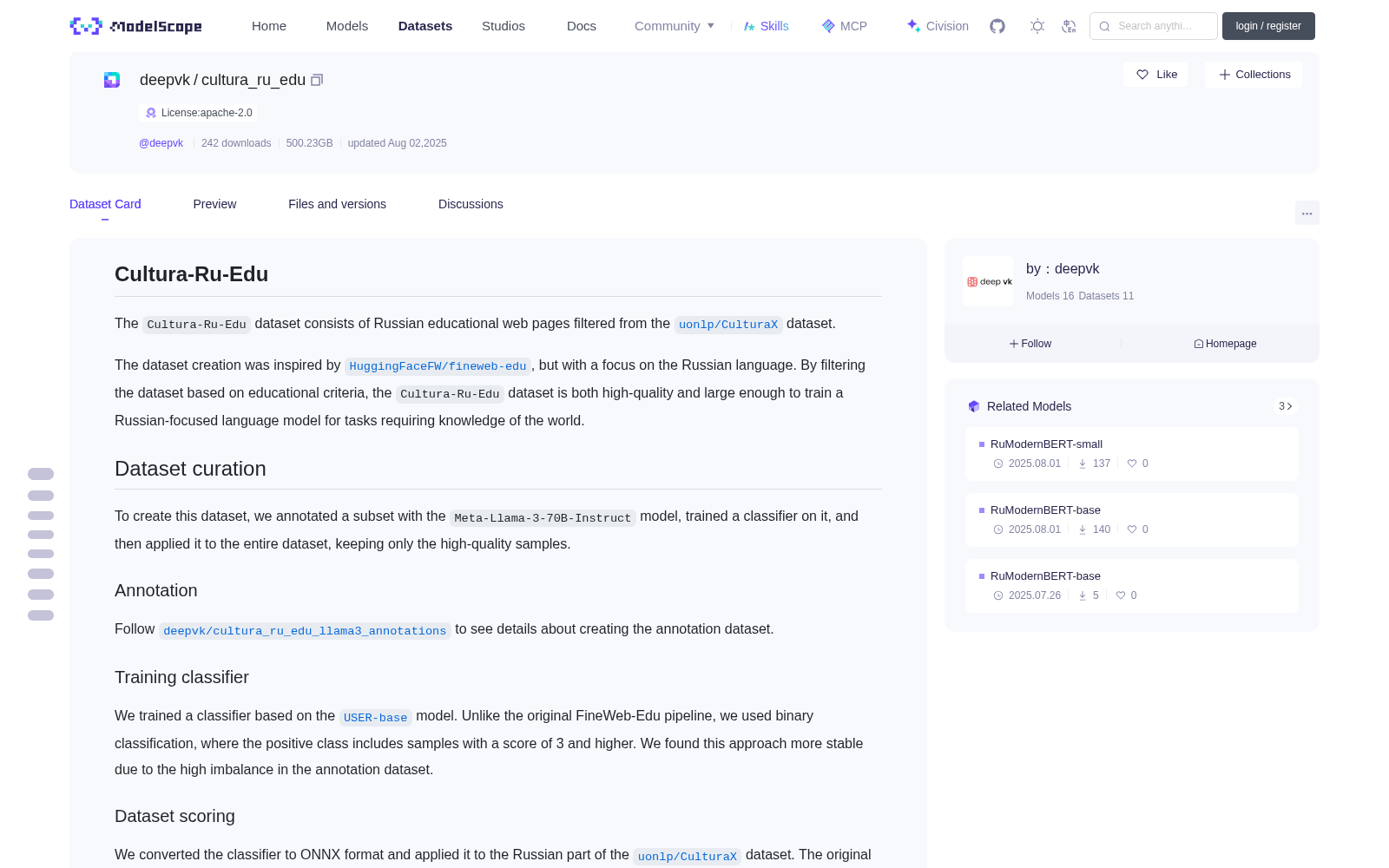Click the dataset avatar icon
The width and height of the screenshot is (1389, 868).
112,80
